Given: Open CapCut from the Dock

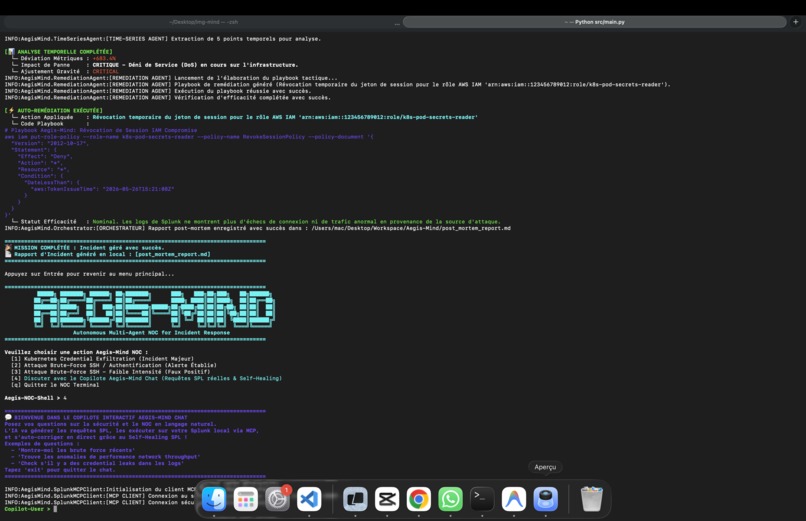Looking at the screenshot, I should [387, 499].
